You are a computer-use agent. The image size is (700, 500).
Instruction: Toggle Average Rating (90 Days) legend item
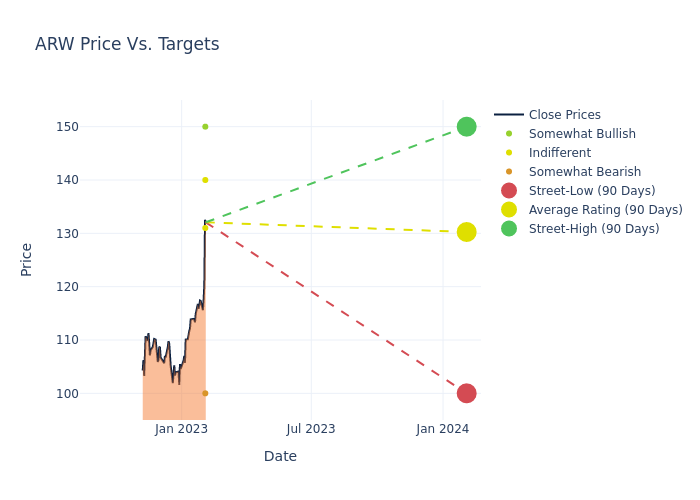[x=605, y=210]
